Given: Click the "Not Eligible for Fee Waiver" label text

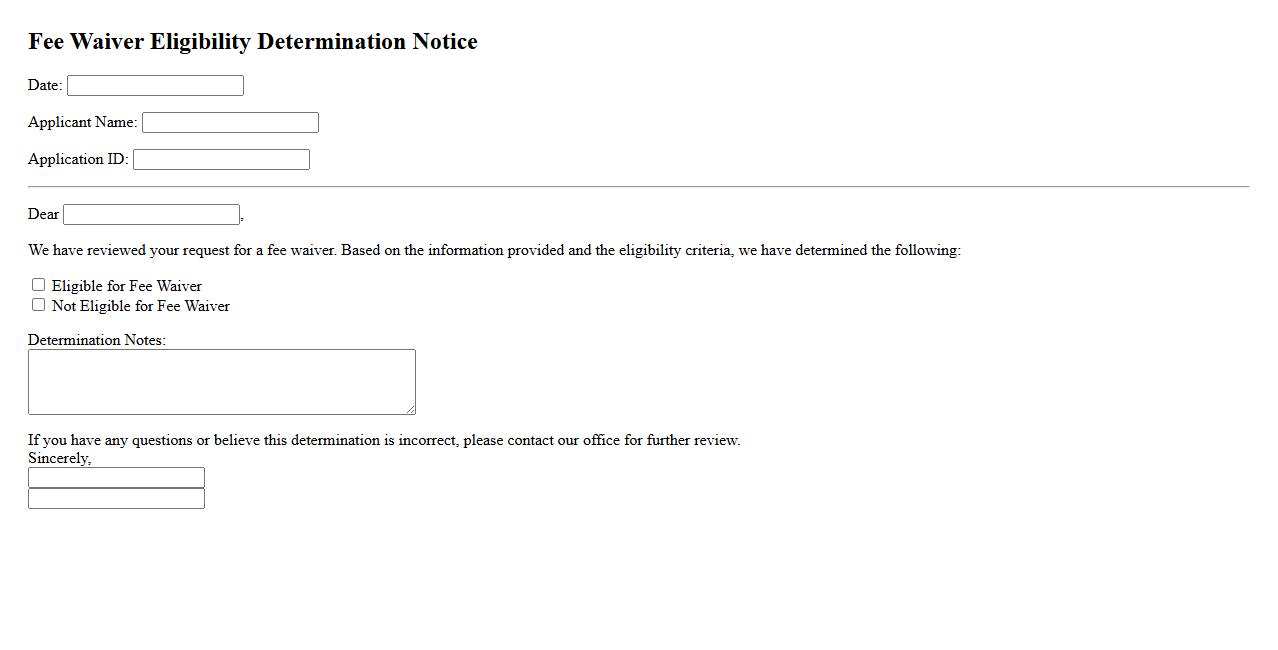Looking at the screenshot, I should coord(141,306).
